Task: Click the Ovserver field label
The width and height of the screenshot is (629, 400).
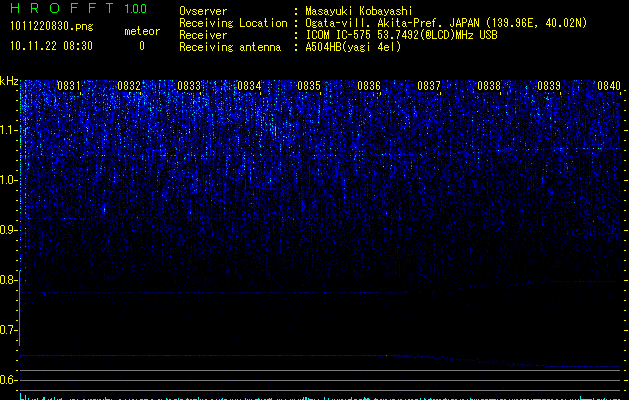Action: 203,11
